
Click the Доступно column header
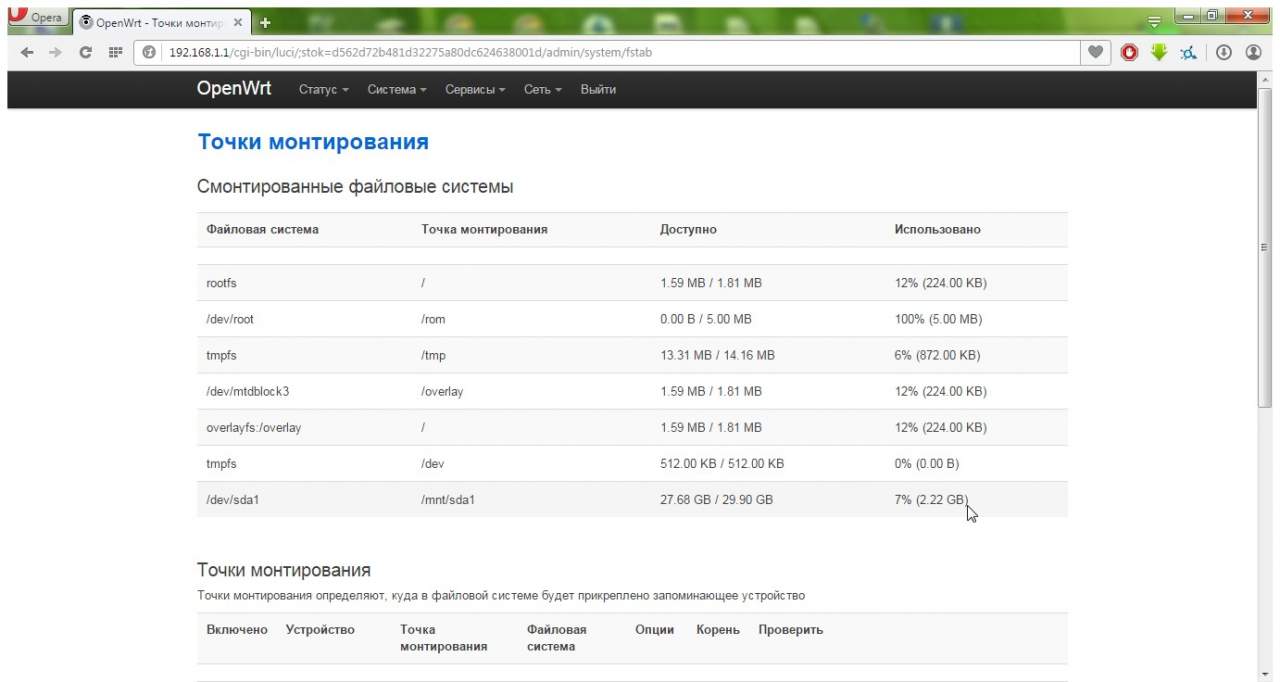point(688,229)
